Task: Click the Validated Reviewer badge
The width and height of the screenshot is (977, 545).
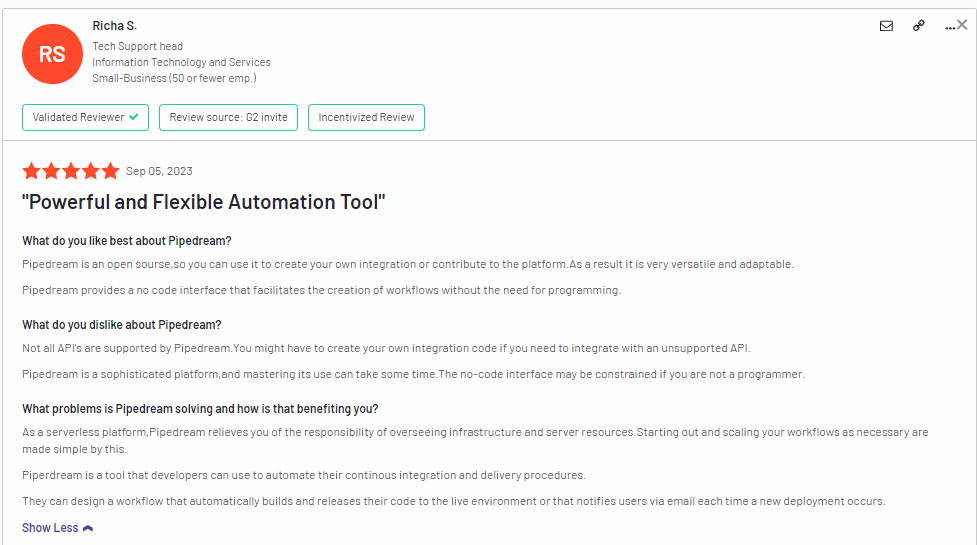Action: 85,117
